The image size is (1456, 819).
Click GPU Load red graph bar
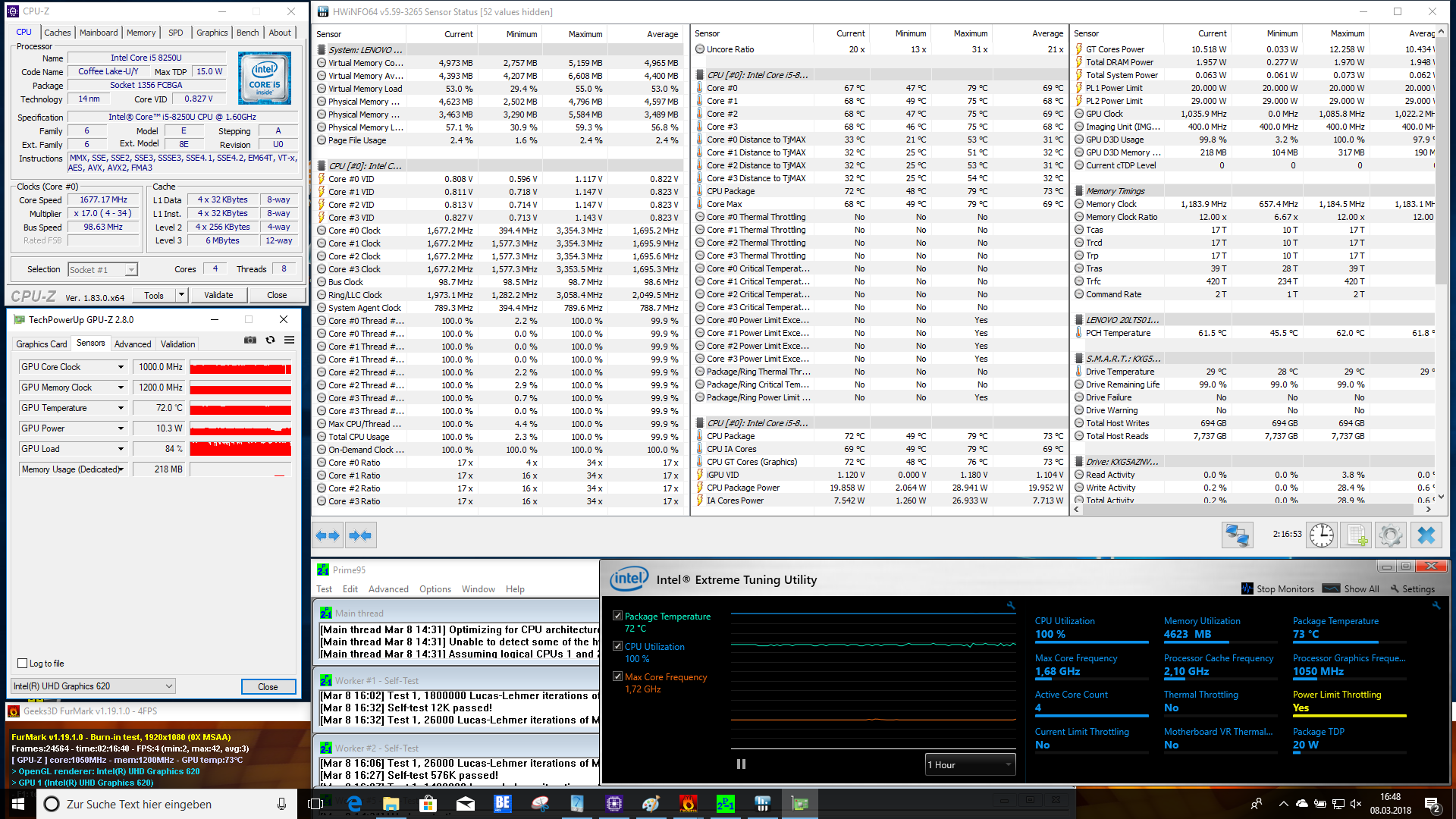tap(240, 449)
